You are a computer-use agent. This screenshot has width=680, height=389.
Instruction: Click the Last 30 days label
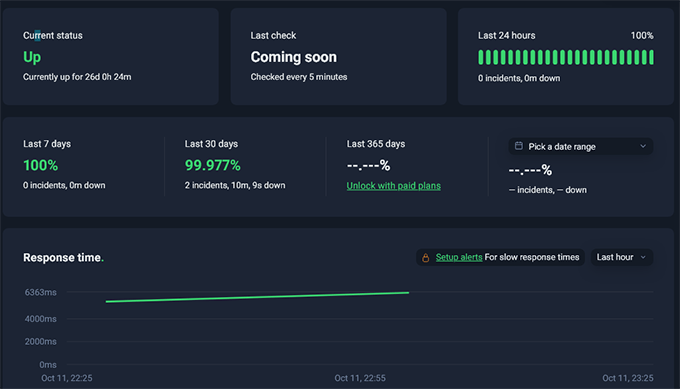(x=211, y=144)
